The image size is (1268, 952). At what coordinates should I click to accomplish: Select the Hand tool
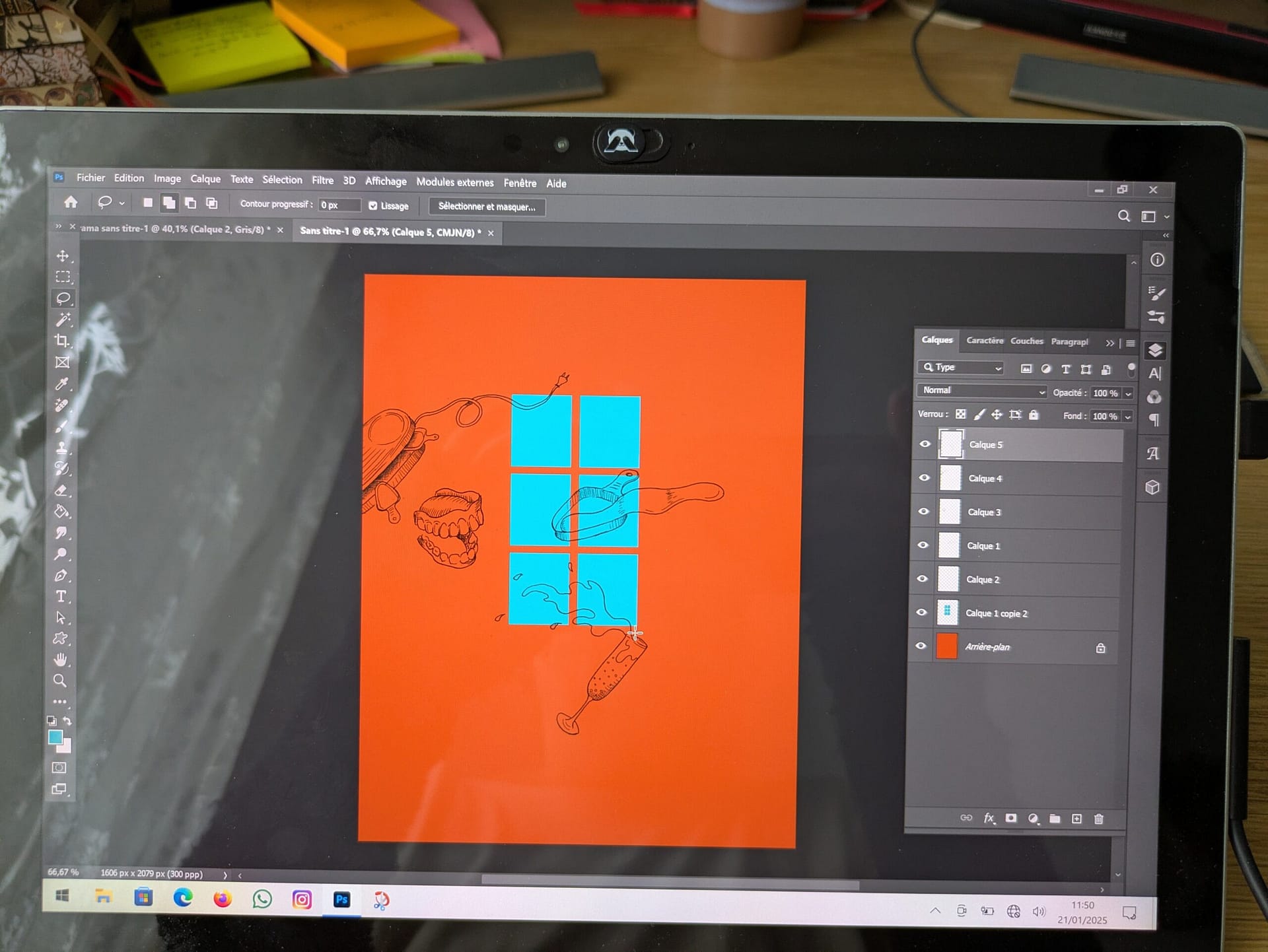(60, 660)
